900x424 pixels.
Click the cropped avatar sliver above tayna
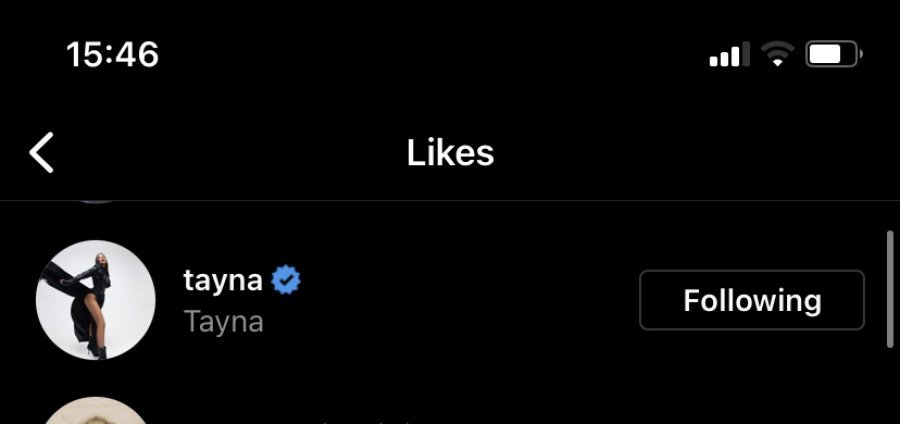tap(96, 201)
